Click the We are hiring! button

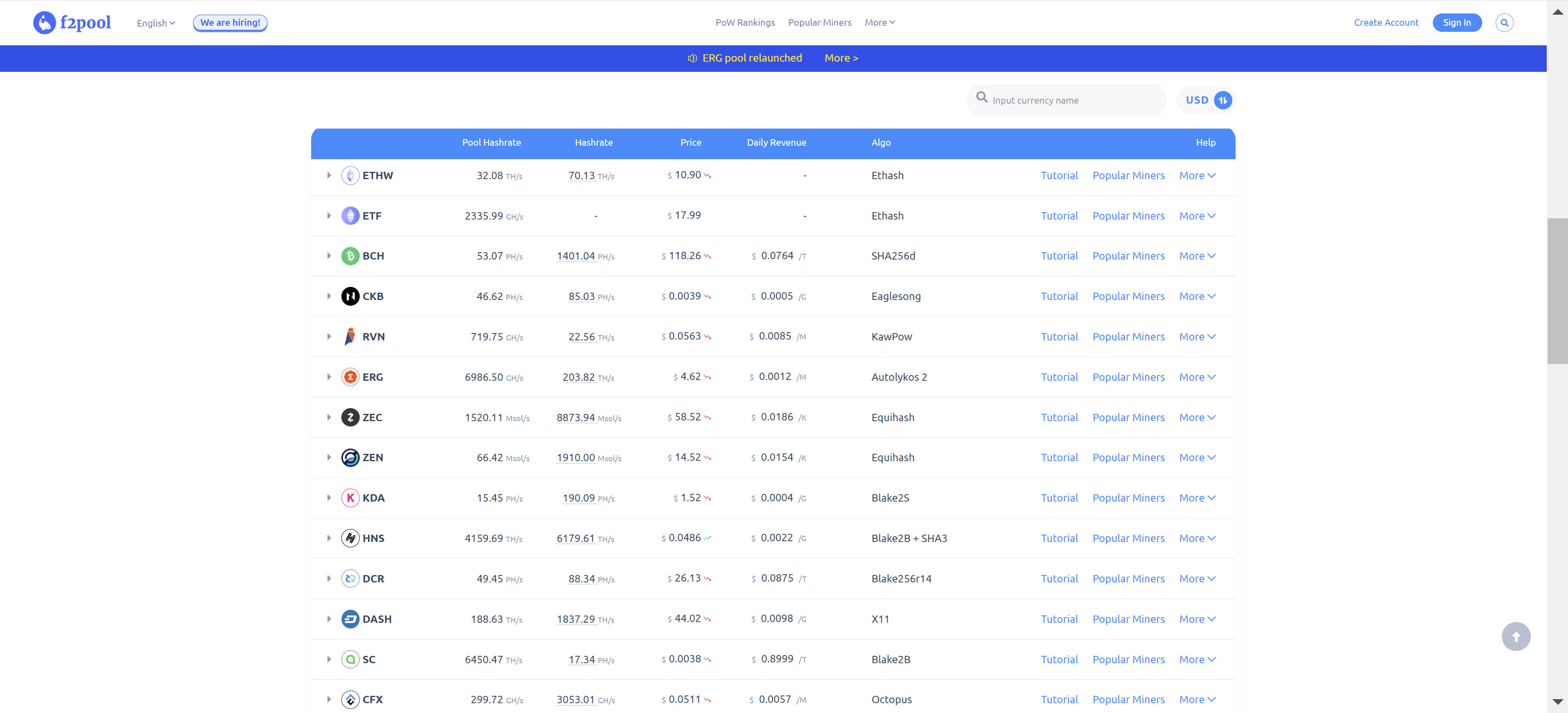[230, 22]
